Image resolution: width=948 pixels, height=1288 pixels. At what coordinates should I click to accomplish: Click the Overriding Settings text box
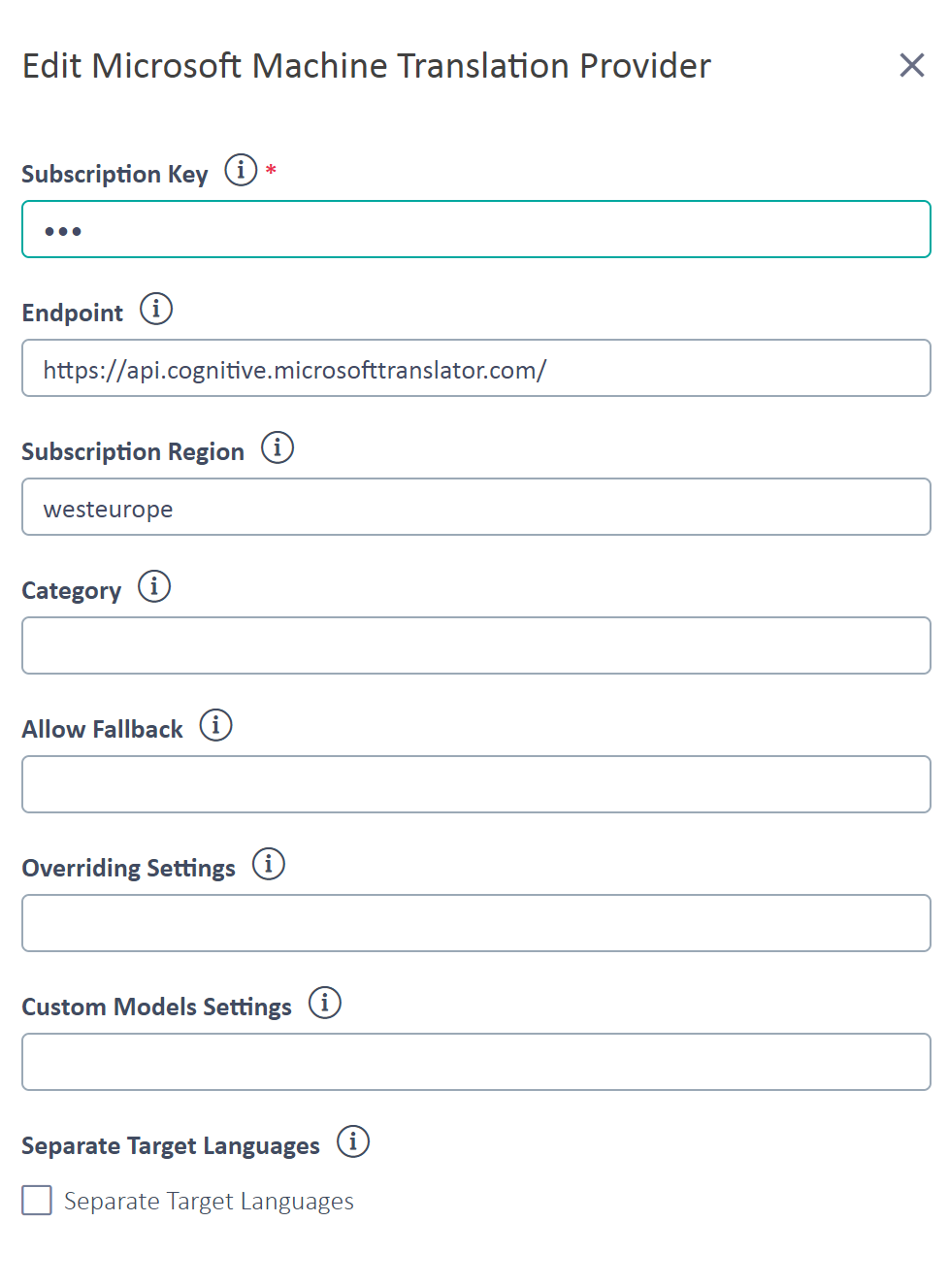tap(476, 923)
